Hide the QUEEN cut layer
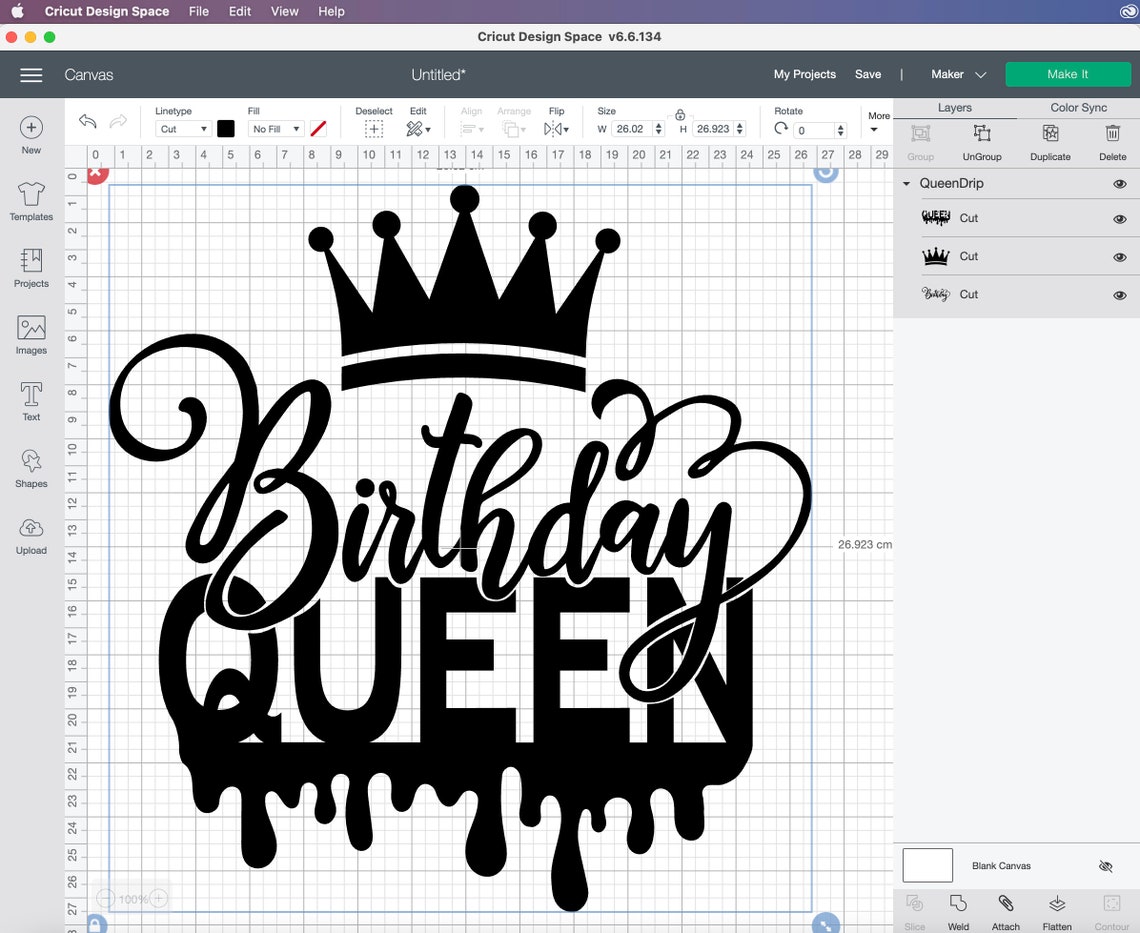Viewport: 1140px width, 933px height. click(1119, 218)
